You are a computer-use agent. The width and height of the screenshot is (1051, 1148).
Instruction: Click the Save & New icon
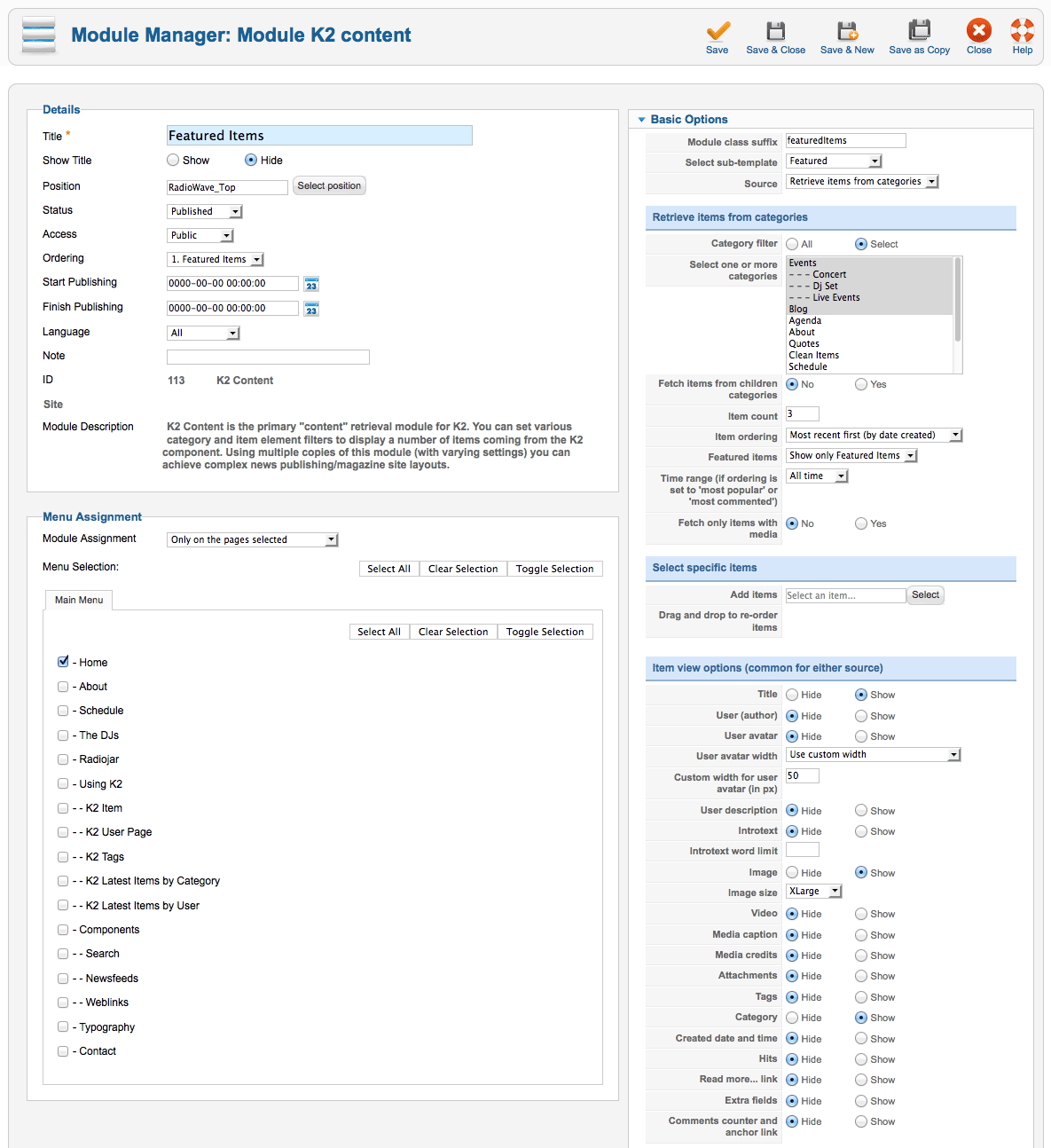pos(848,32)
